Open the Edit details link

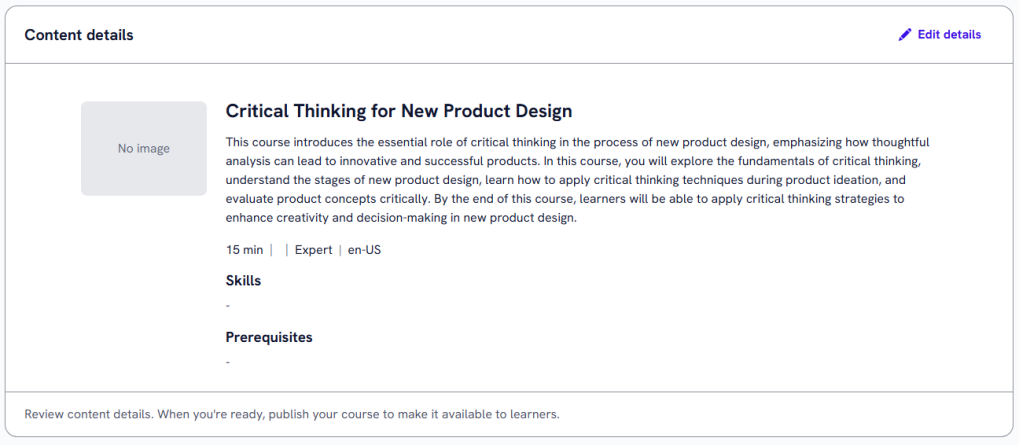[948, 35]
